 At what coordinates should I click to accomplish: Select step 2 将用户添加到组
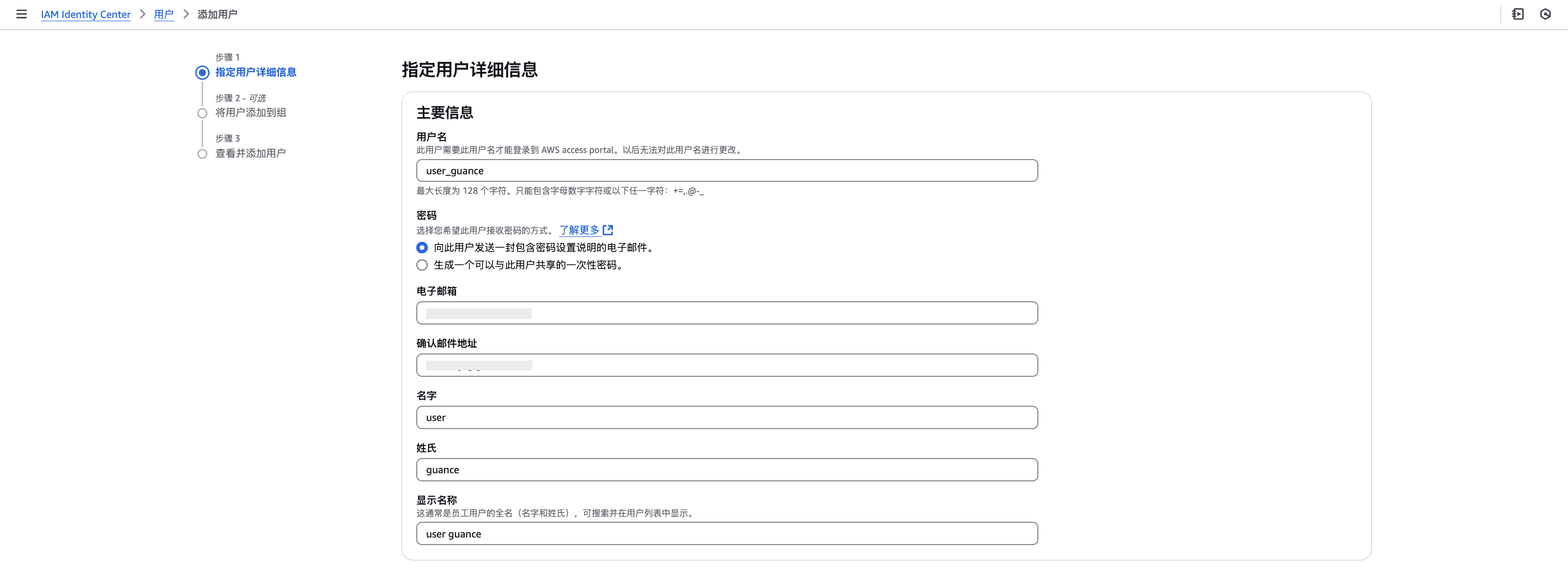(x=251, y=113)
